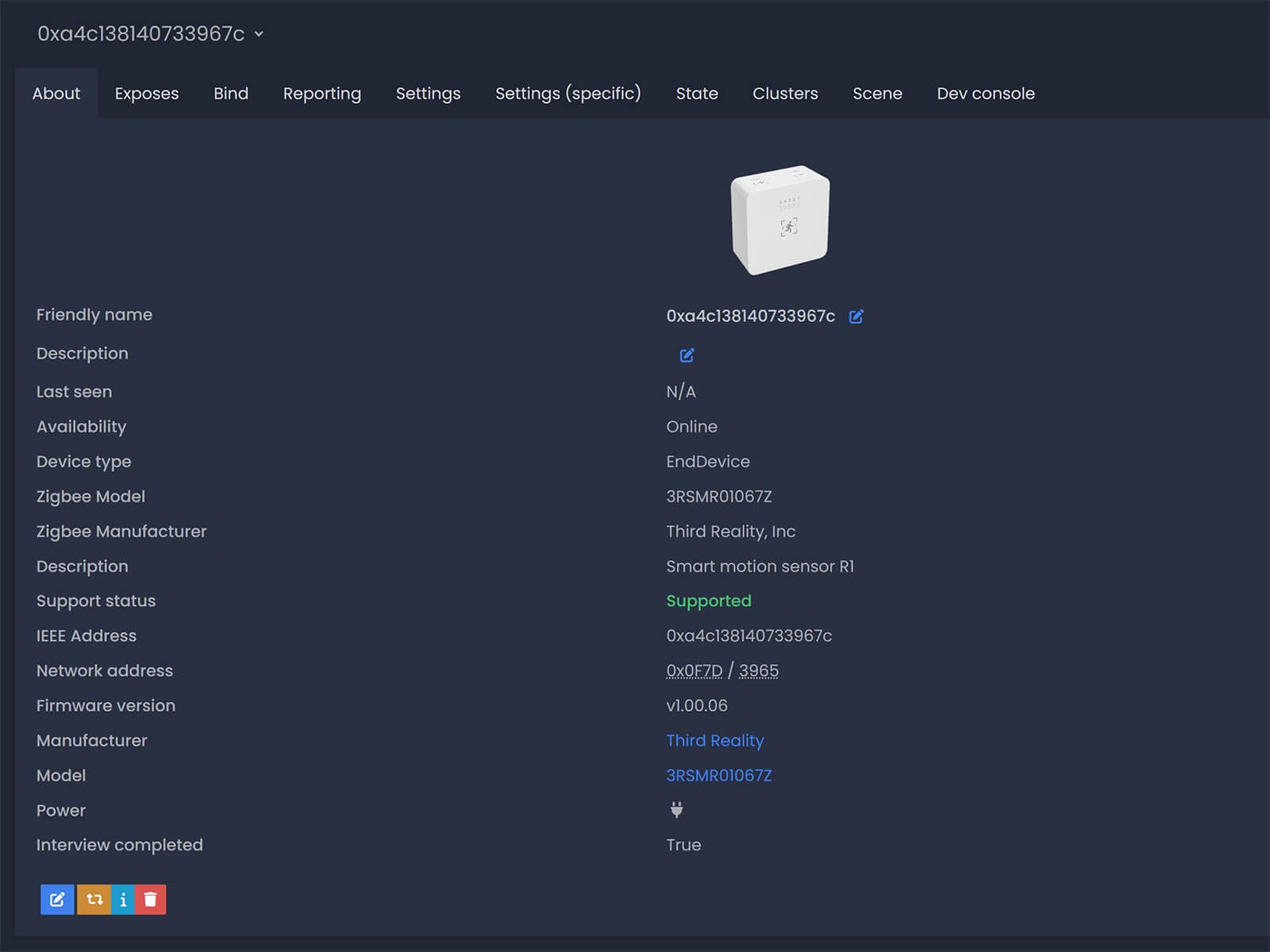Click the interview device info button
The image size is (1270, 952).
tap(123, 900)
